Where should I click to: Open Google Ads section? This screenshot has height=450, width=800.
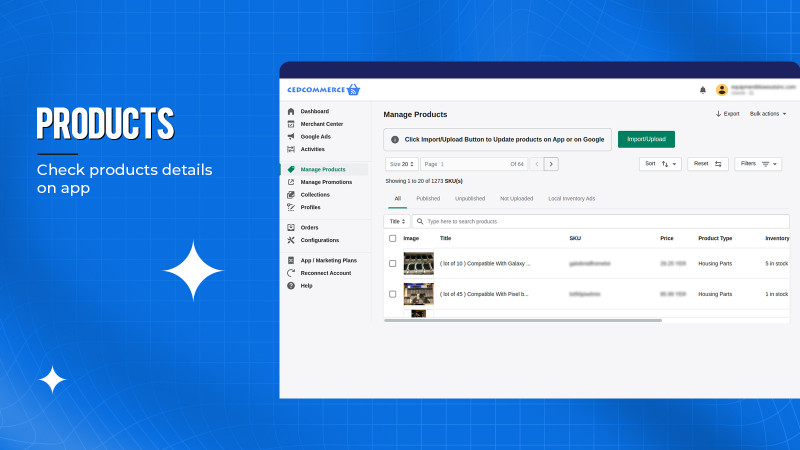tap(315, 136)
